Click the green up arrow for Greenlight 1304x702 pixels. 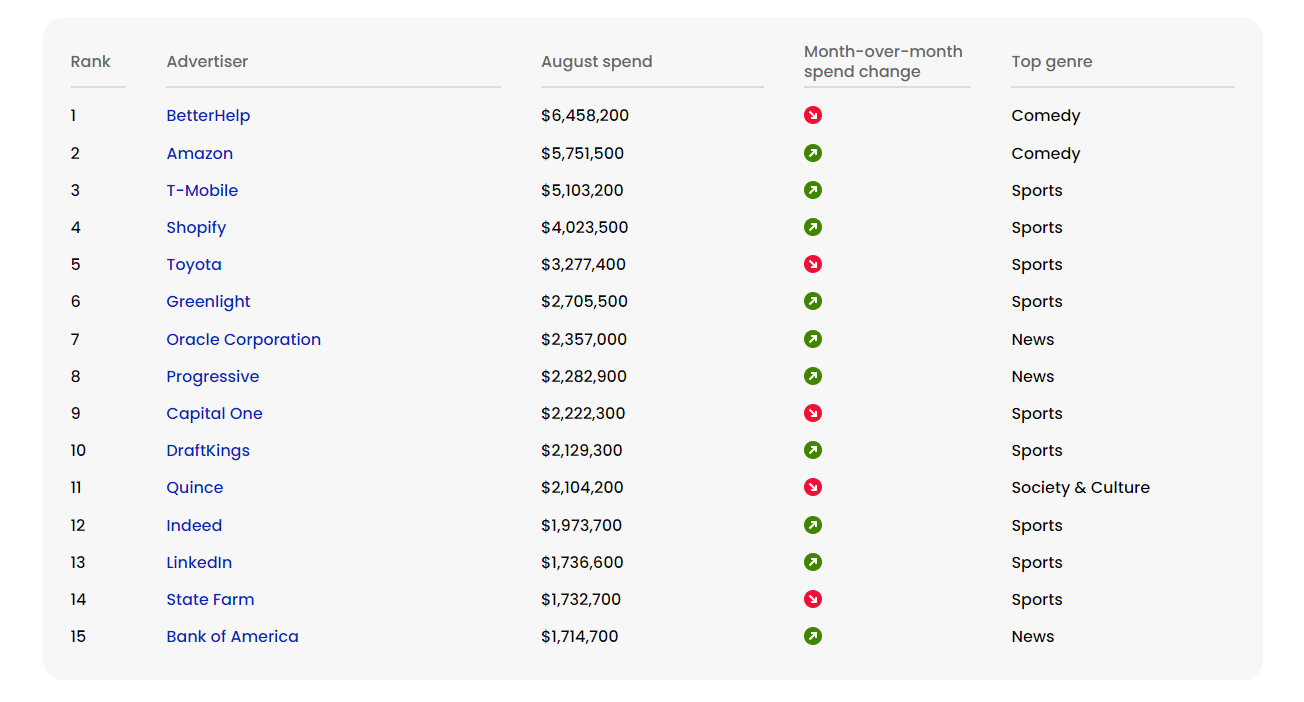(813, 301)
